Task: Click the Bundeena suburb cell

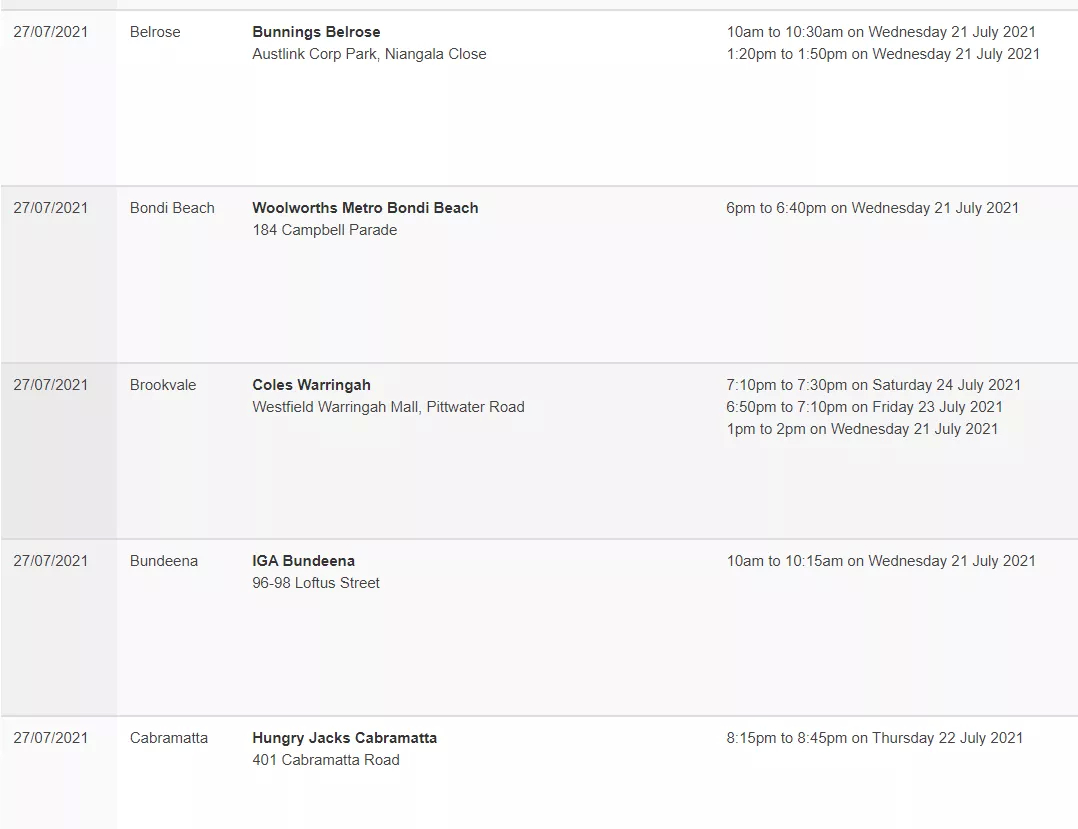Action: [x=164, y=561]
